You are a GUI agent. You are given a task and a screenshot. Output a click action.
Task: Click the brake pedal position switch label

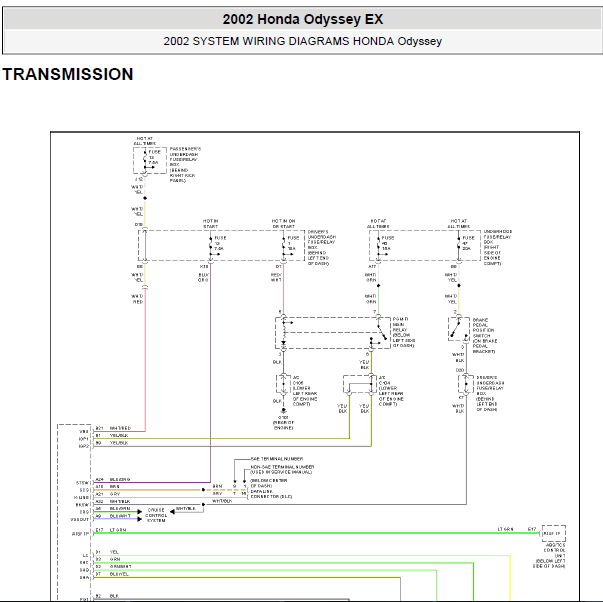pyautogui.click(x=485, y=335)
